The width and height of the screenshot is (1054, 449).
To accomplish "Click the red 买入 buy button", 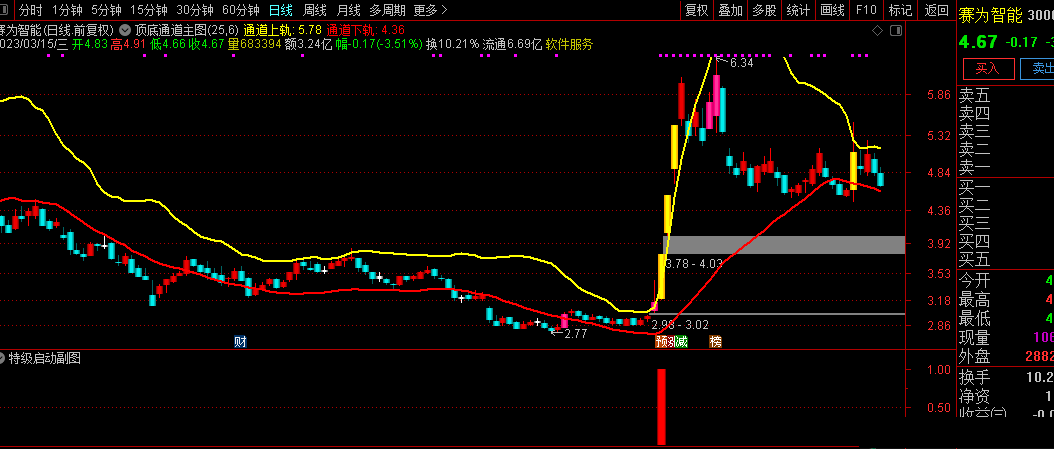I will (x=987, y=69).
